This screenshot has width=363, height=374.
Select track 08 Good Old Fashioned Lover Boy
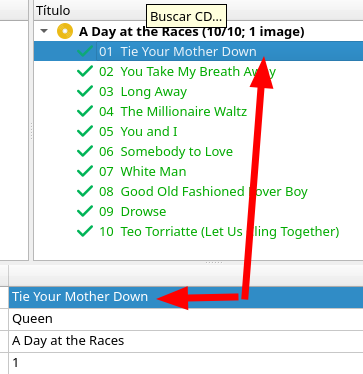point(198,191)
